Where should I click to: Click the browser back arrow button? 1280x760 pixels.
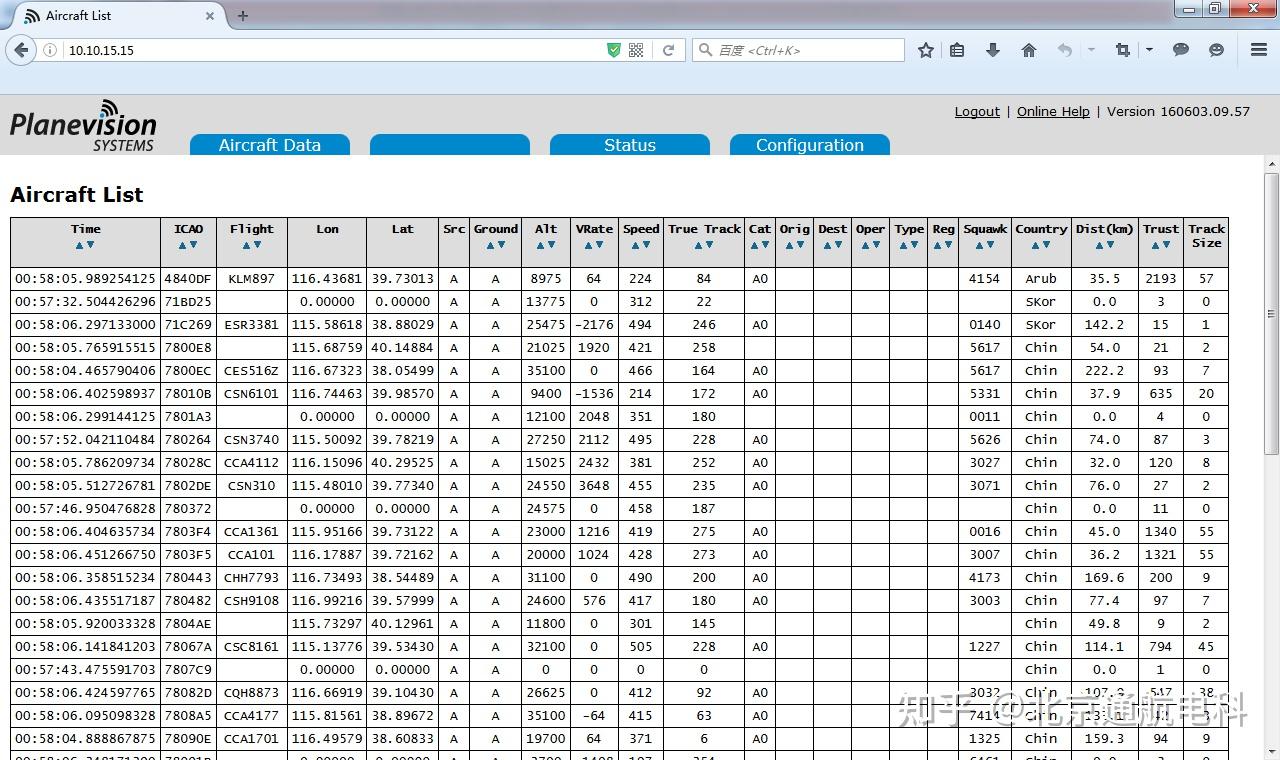click(x=21, y=50)
